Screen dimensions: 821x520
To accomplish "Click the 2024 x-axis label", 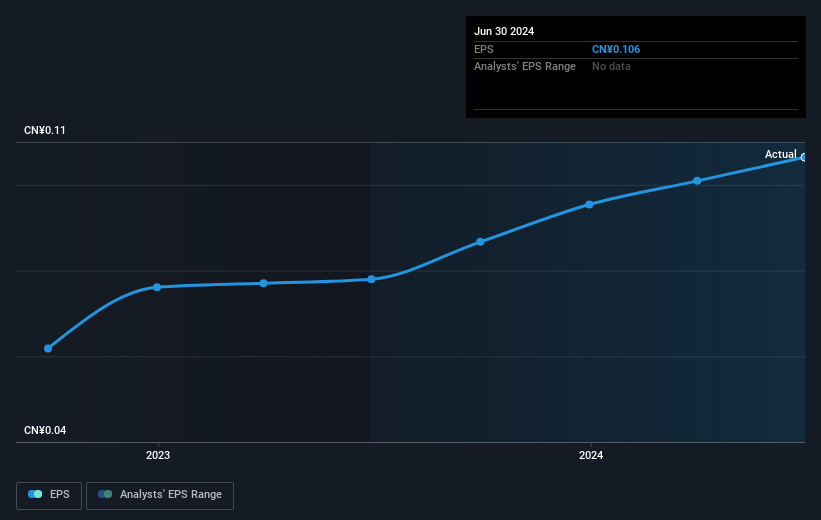I will [591, 455].
